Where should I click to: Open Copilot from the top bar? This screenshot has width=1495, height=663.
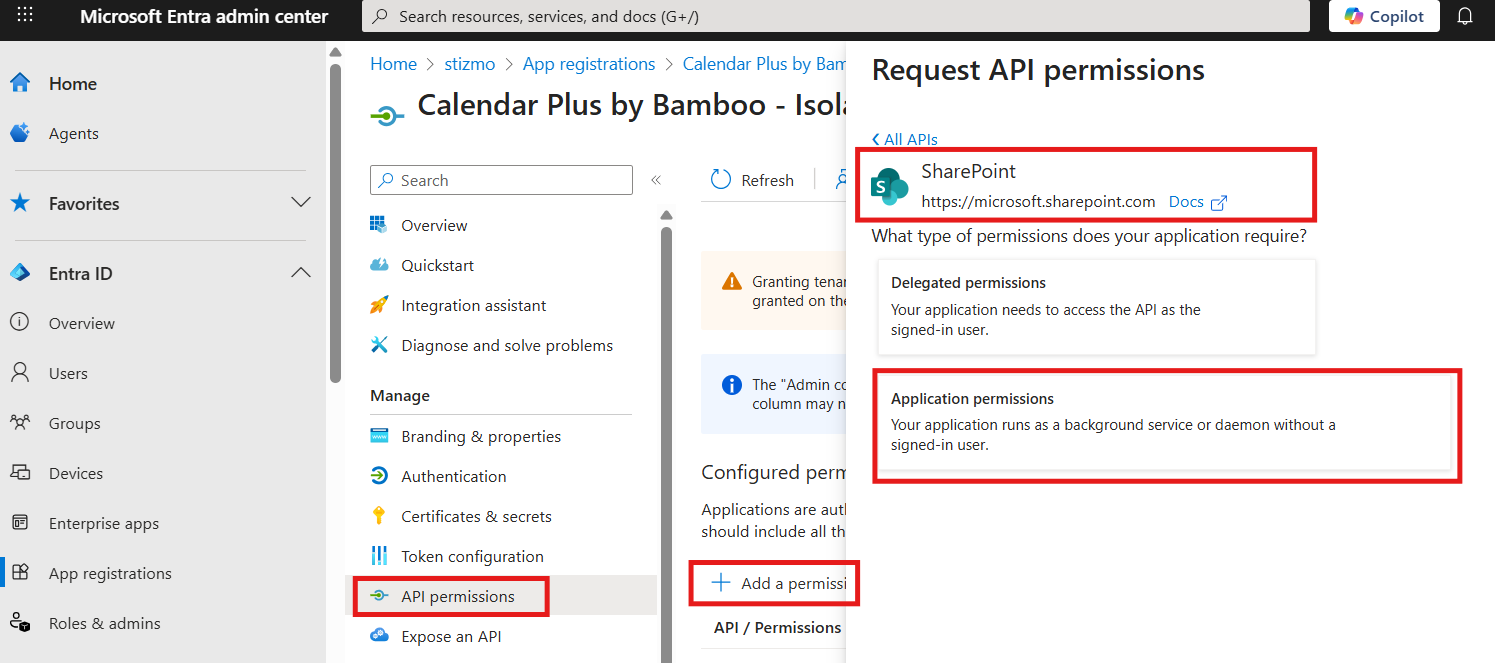pos(1384,16)
